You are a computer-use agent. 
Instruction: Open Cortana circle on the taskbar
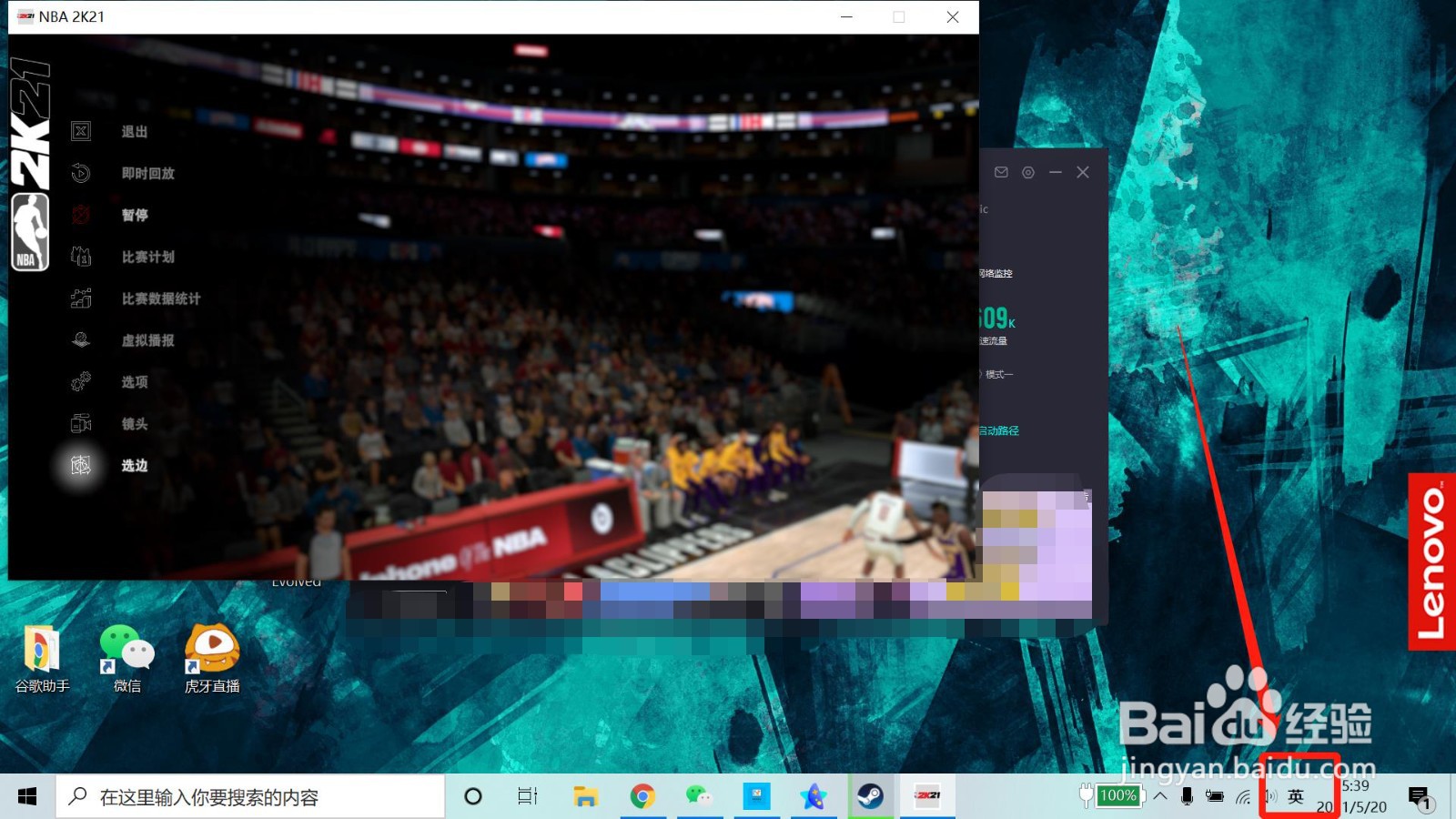point(473,797)
